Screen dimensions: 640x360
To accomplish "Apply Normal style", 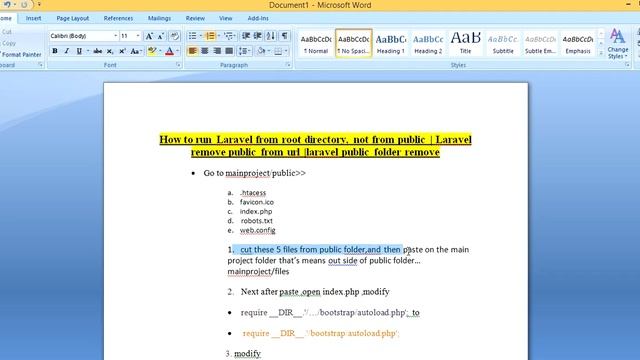I will click(316, 43).
